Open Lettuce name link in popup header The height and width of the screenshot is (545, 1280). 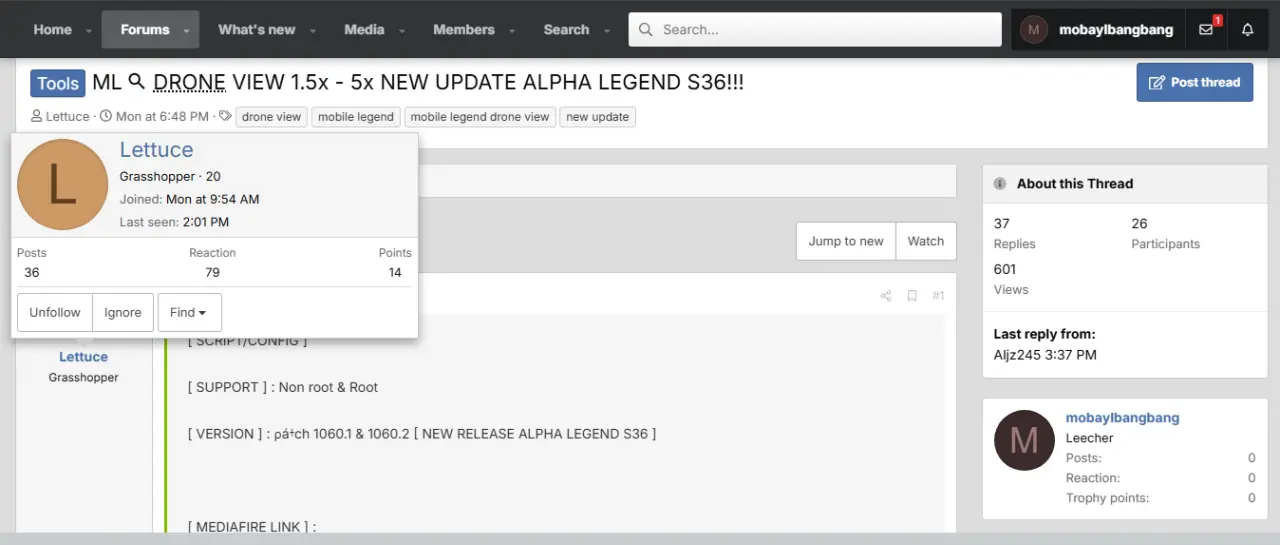[x=156, y=150]
